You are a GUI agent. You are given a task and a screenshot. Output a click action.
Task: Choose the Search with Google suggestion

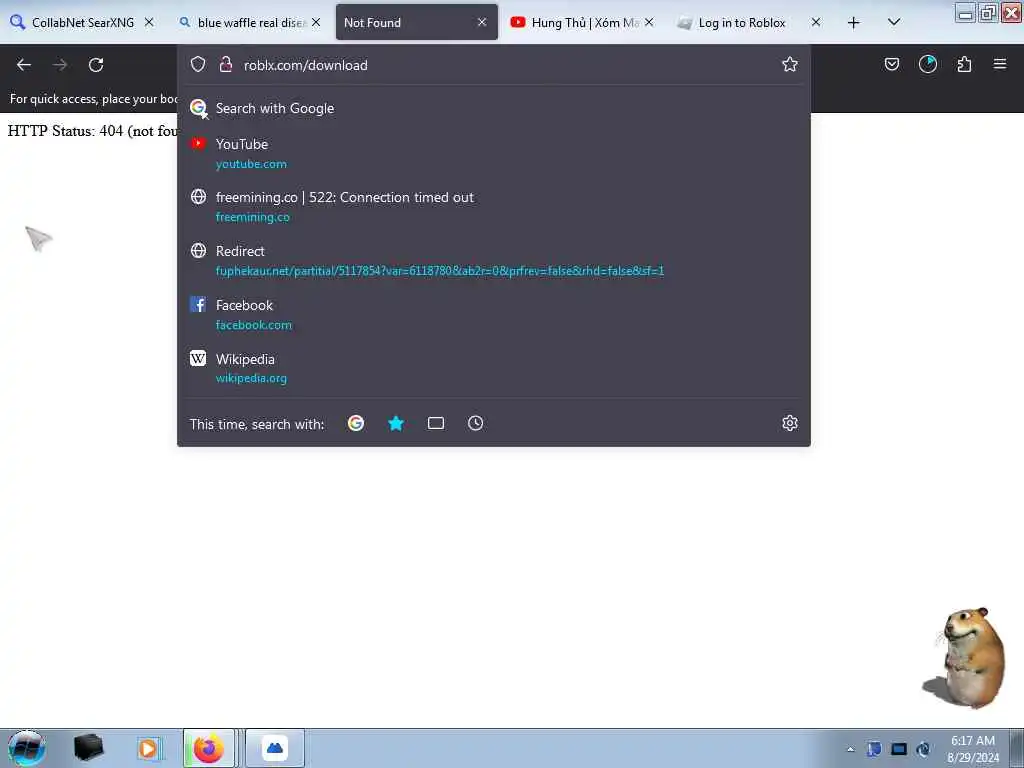tap(494, 108)
